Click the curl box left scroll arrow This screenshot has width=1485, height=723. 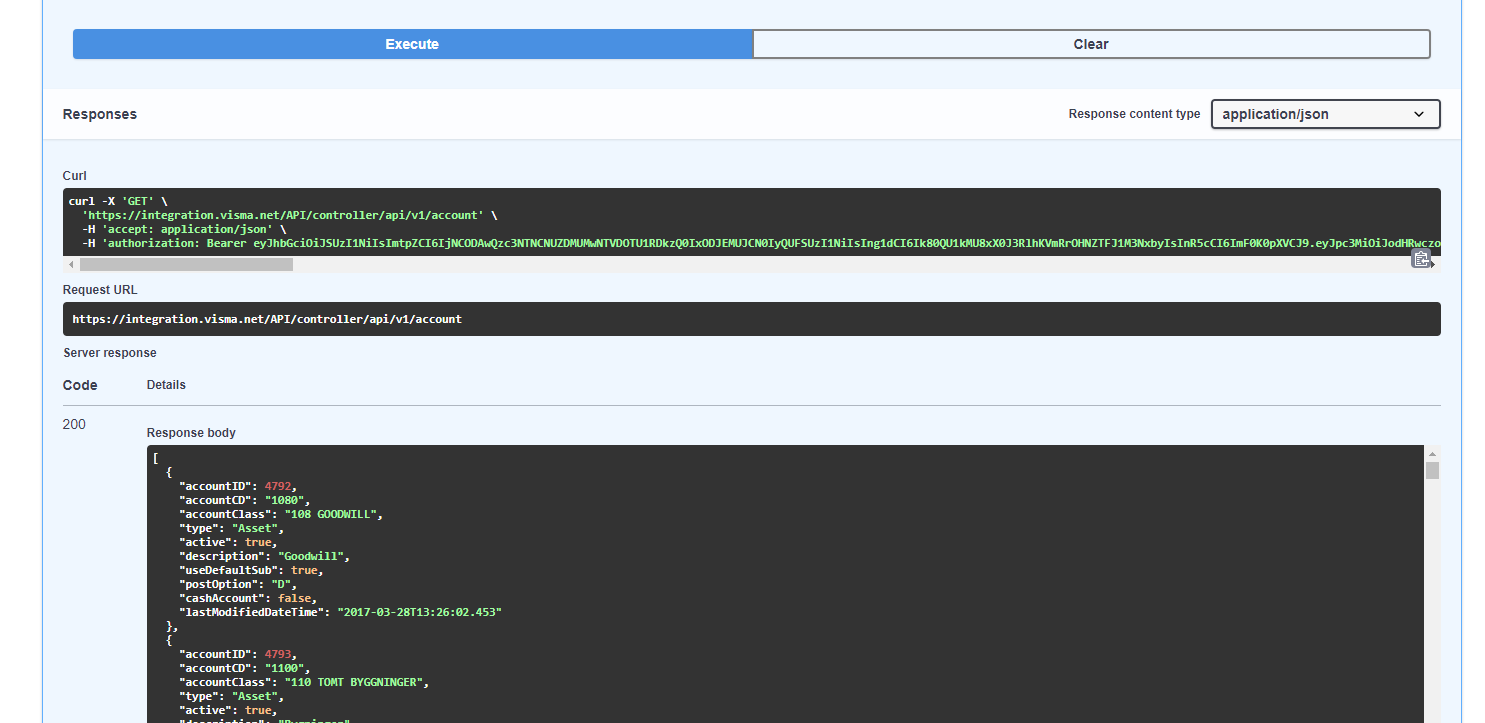tap(71, 265)
